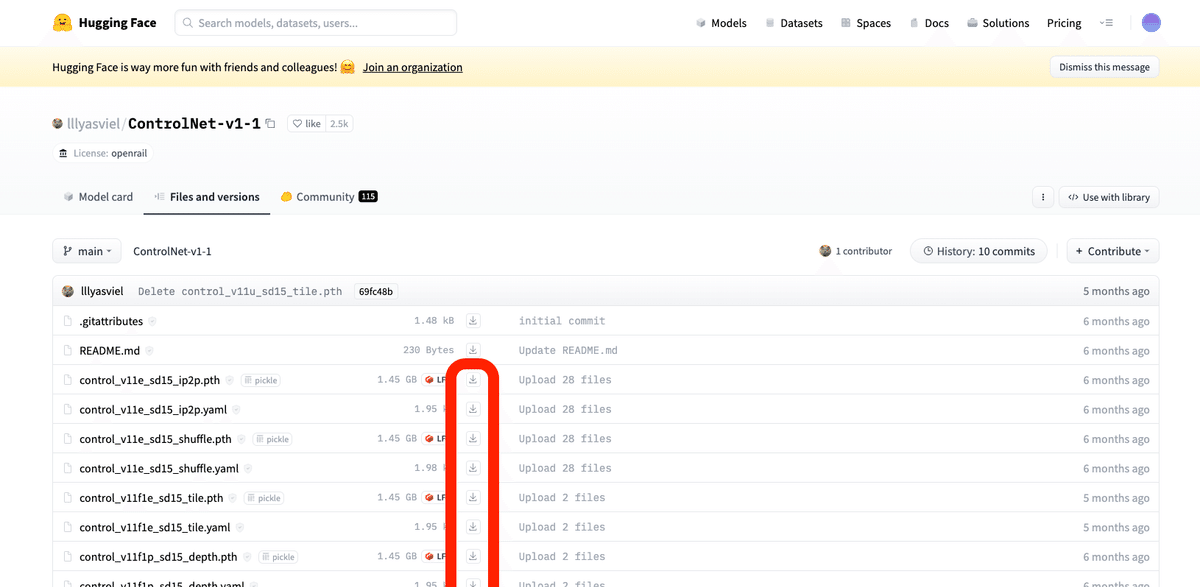The image size is (1200, 587).
Task: Click the Community 115 discussions badge
Action: (368, 197)
